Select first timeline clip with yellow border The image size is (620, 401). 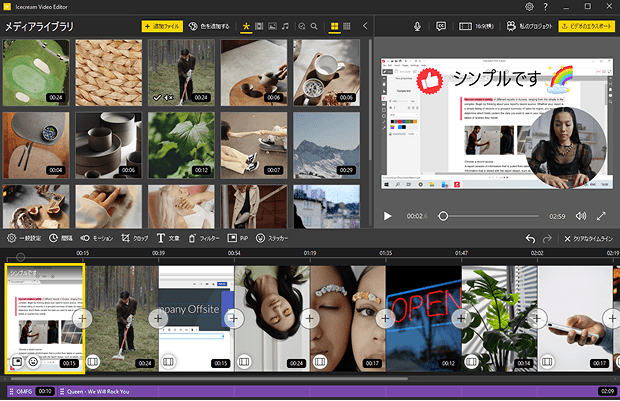pos(44,319)
